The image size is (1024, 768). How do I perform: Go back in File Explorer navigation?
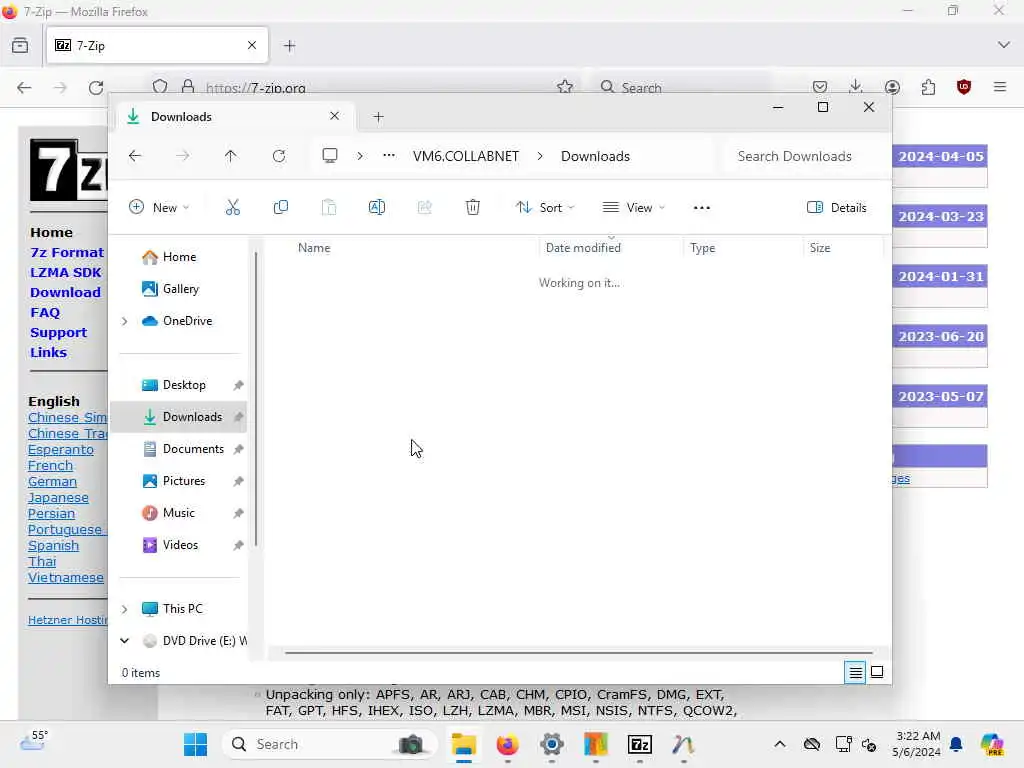135,156
